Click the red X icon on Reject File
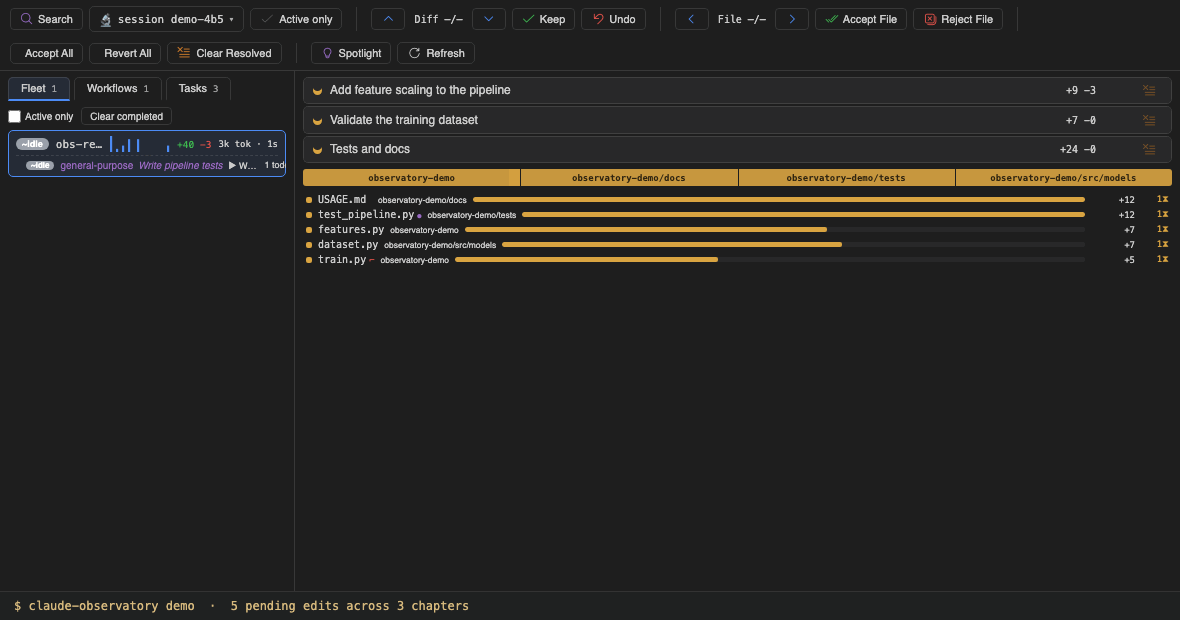 [x=930, y=19]
